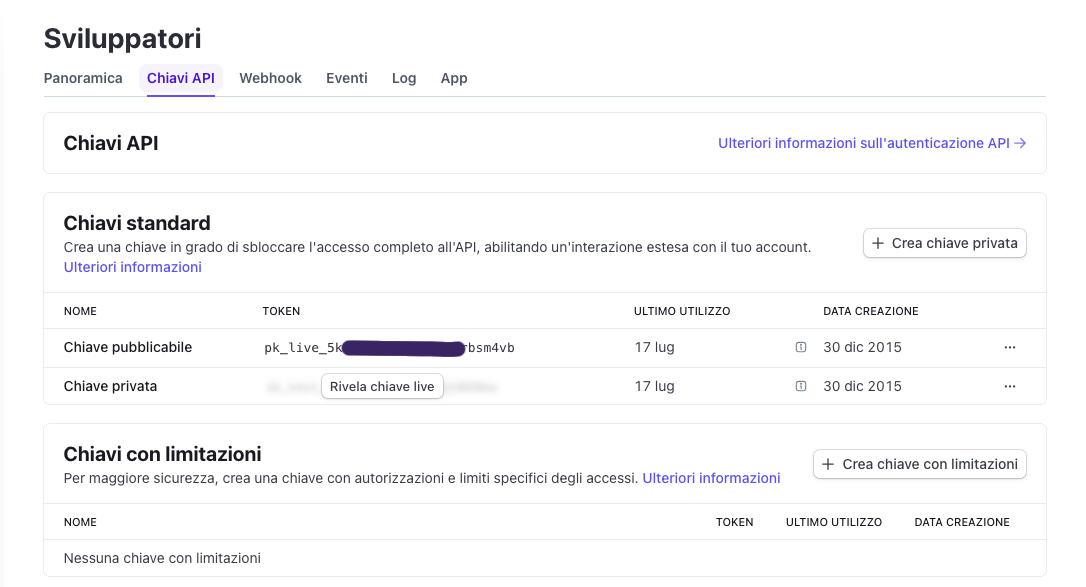Click the pk_live publishable key token
Screen dimensions: 1086x587
pos(389,347)
